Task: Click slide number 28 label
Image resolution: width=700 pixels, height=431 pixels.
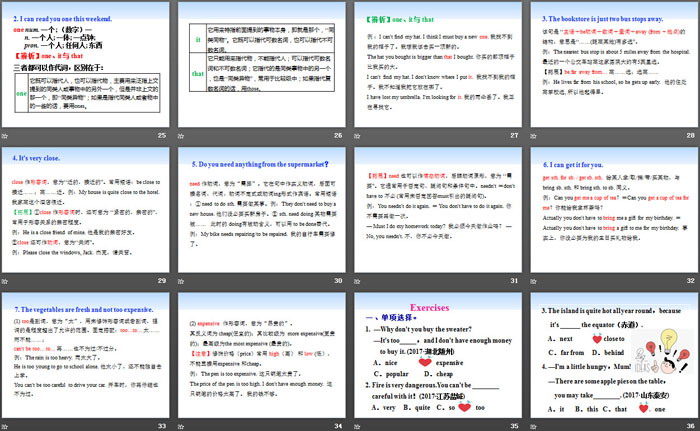Action: click(691, 135)
